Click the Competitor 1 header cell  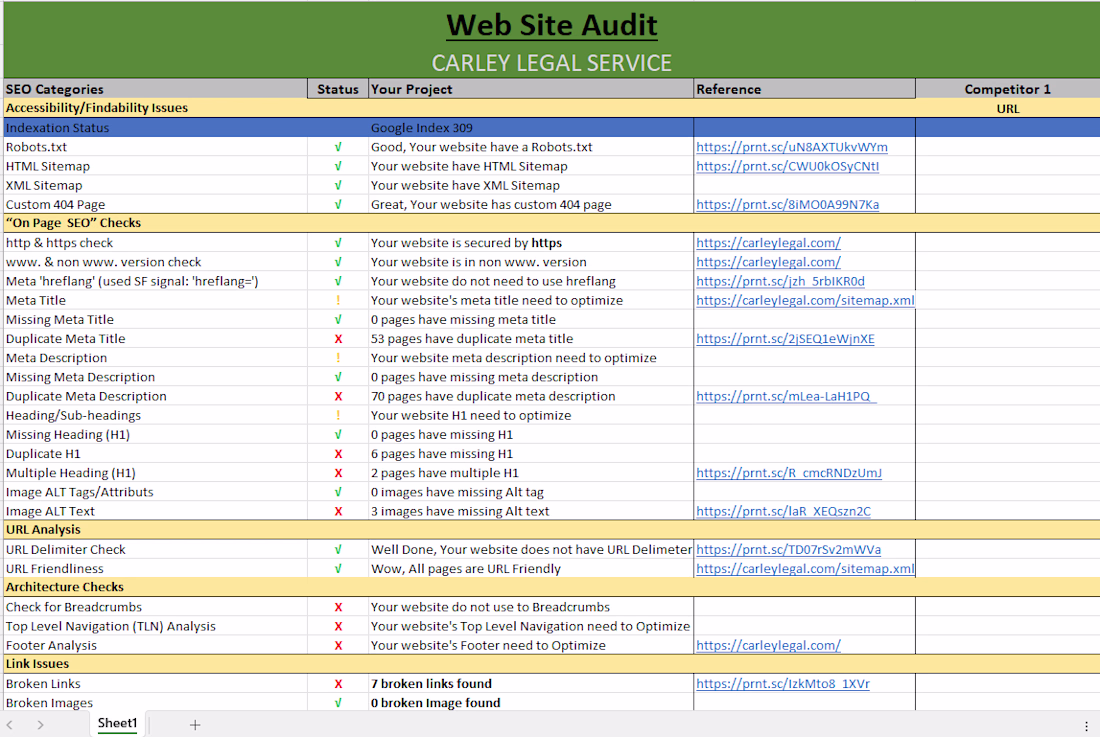point(1007,89)
